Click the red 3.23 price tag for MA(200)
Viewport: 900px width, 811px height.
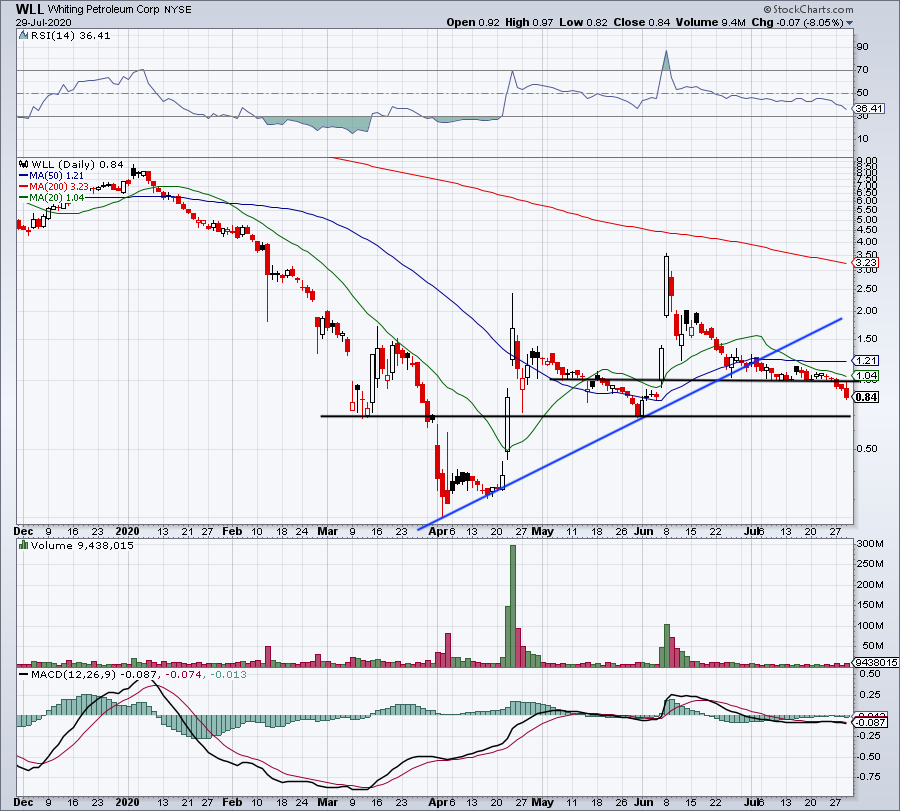(x=865, y=263)
